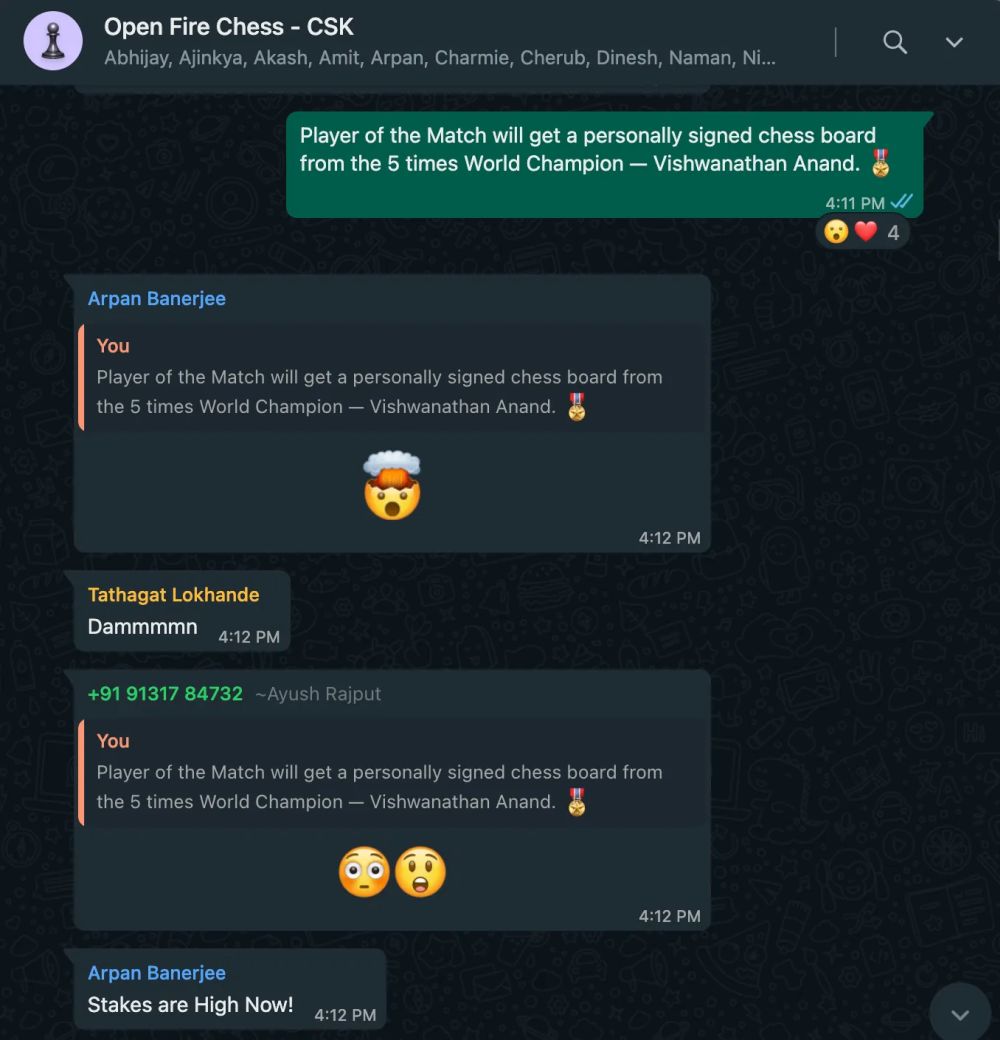Click the "Stakes are High Now!" message
The height and width of the screenshot is (1040, 1000).
click(190, 1005)
